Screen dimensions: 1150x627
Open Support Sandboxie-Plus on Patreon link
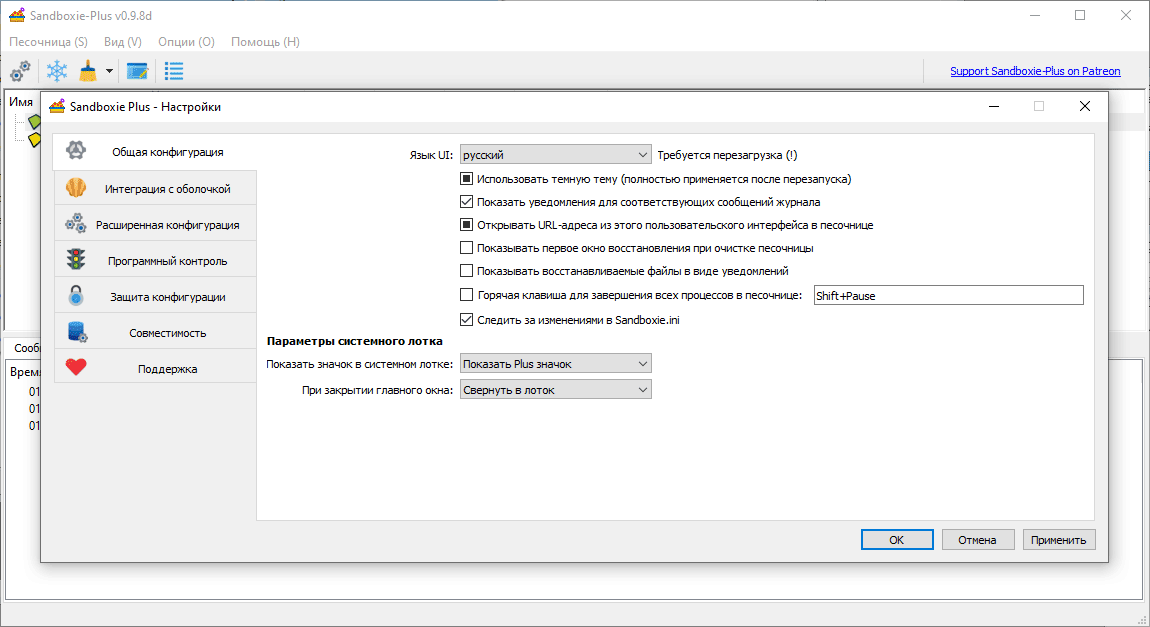[x=1035, y=71]
